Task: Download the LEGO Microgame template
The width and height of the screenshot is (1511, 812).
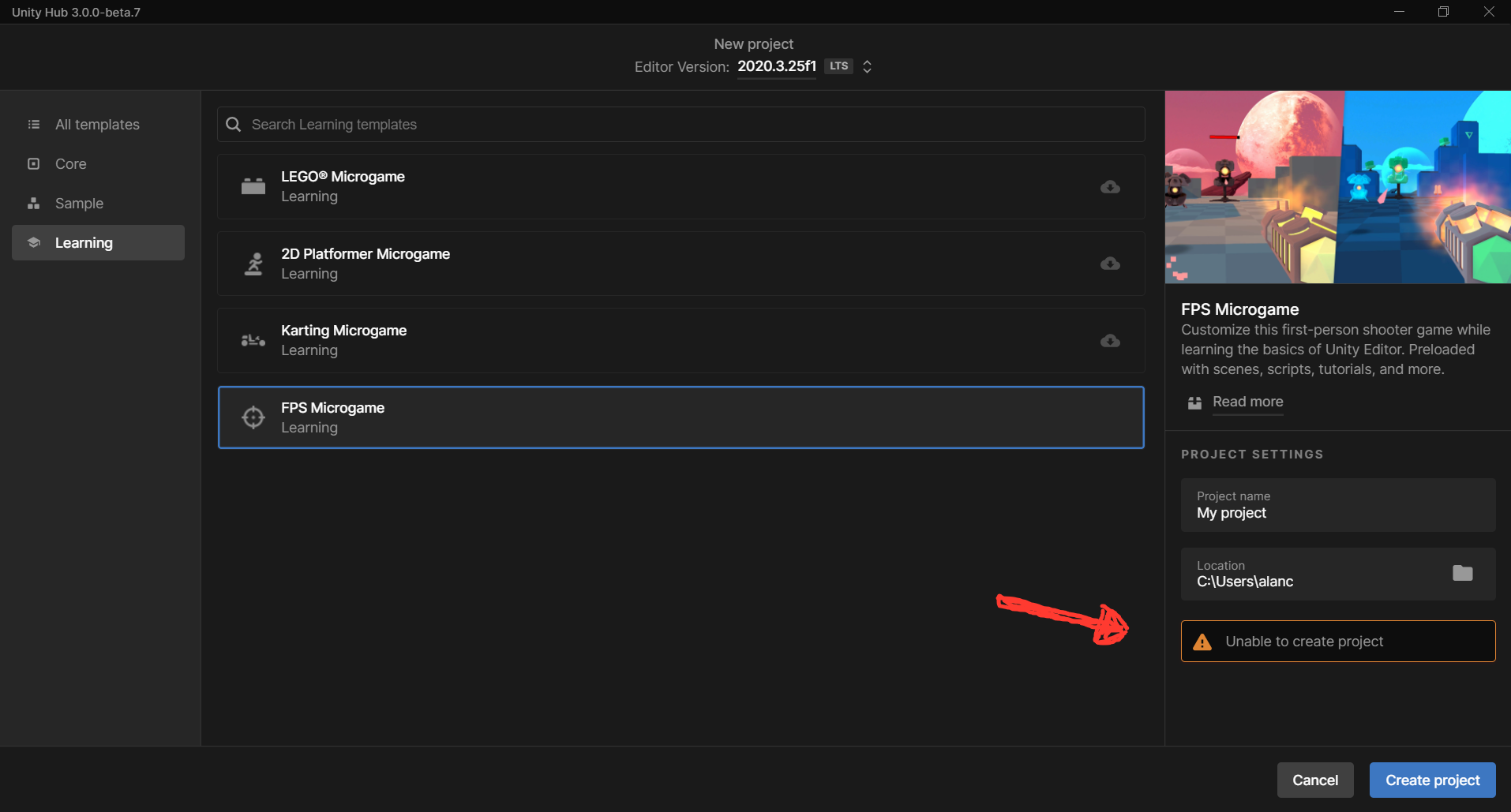Action: click(x=1110, y=187)
